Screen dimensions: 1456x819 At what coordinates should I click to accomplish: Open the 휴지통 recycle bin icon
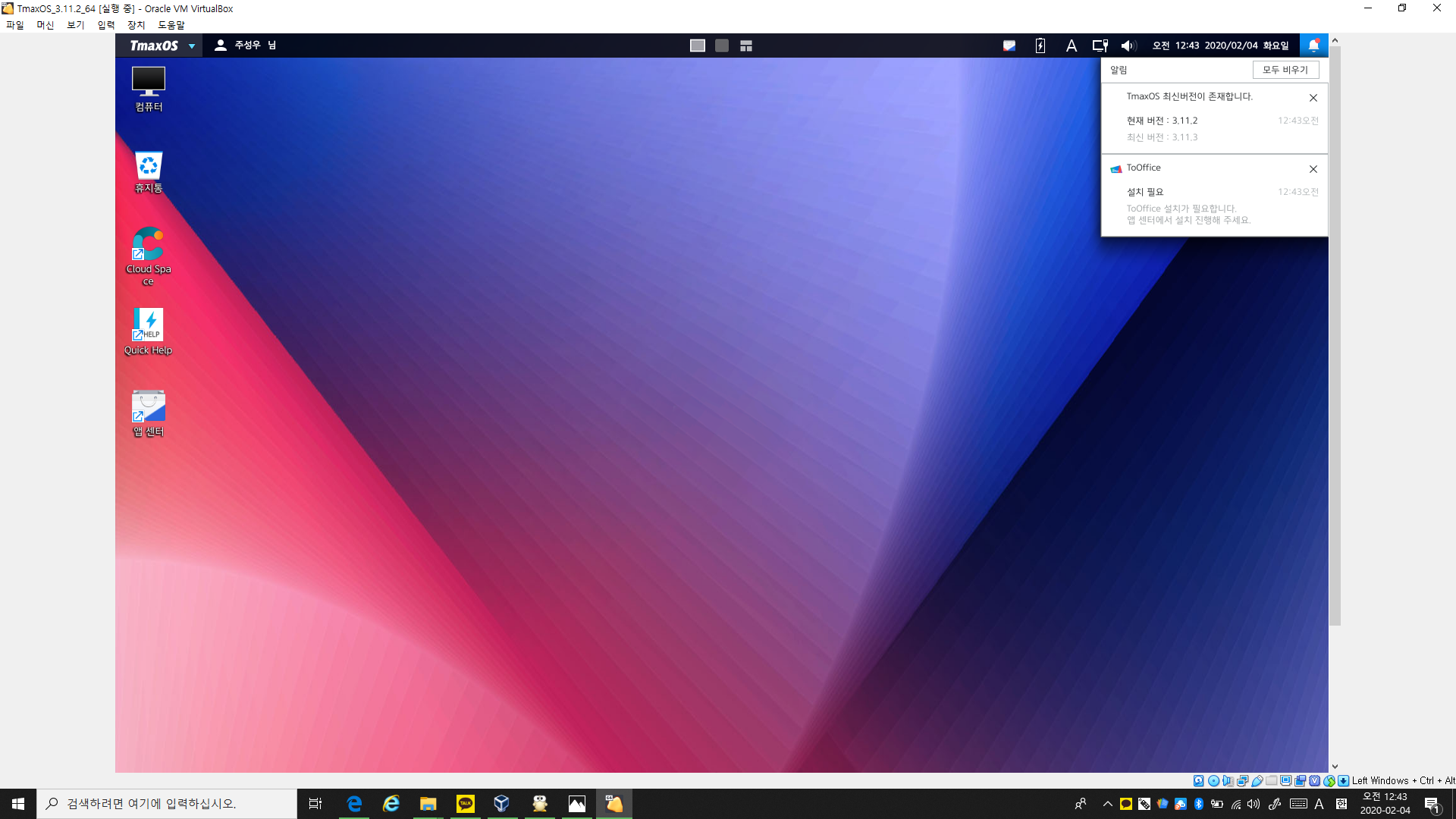pos(149,172)
